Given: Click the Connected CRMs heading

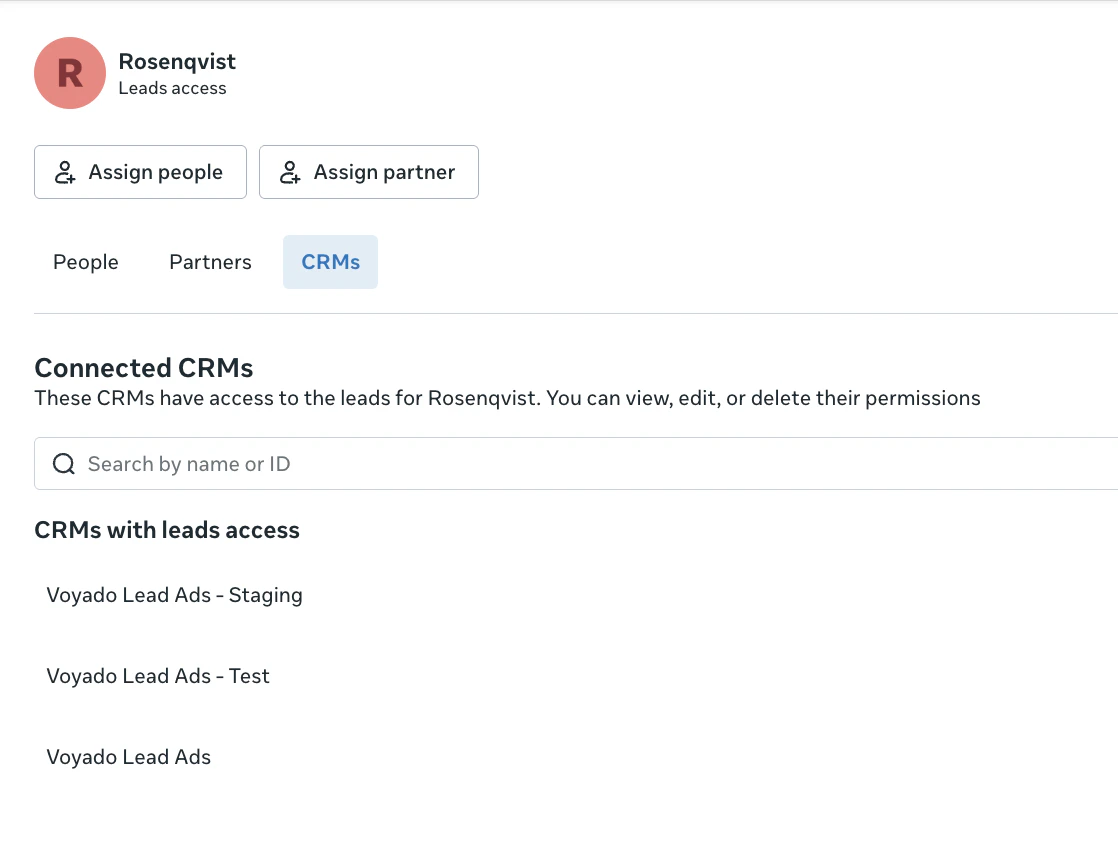Looking at the screenshot, I should [x=143, y=368].
